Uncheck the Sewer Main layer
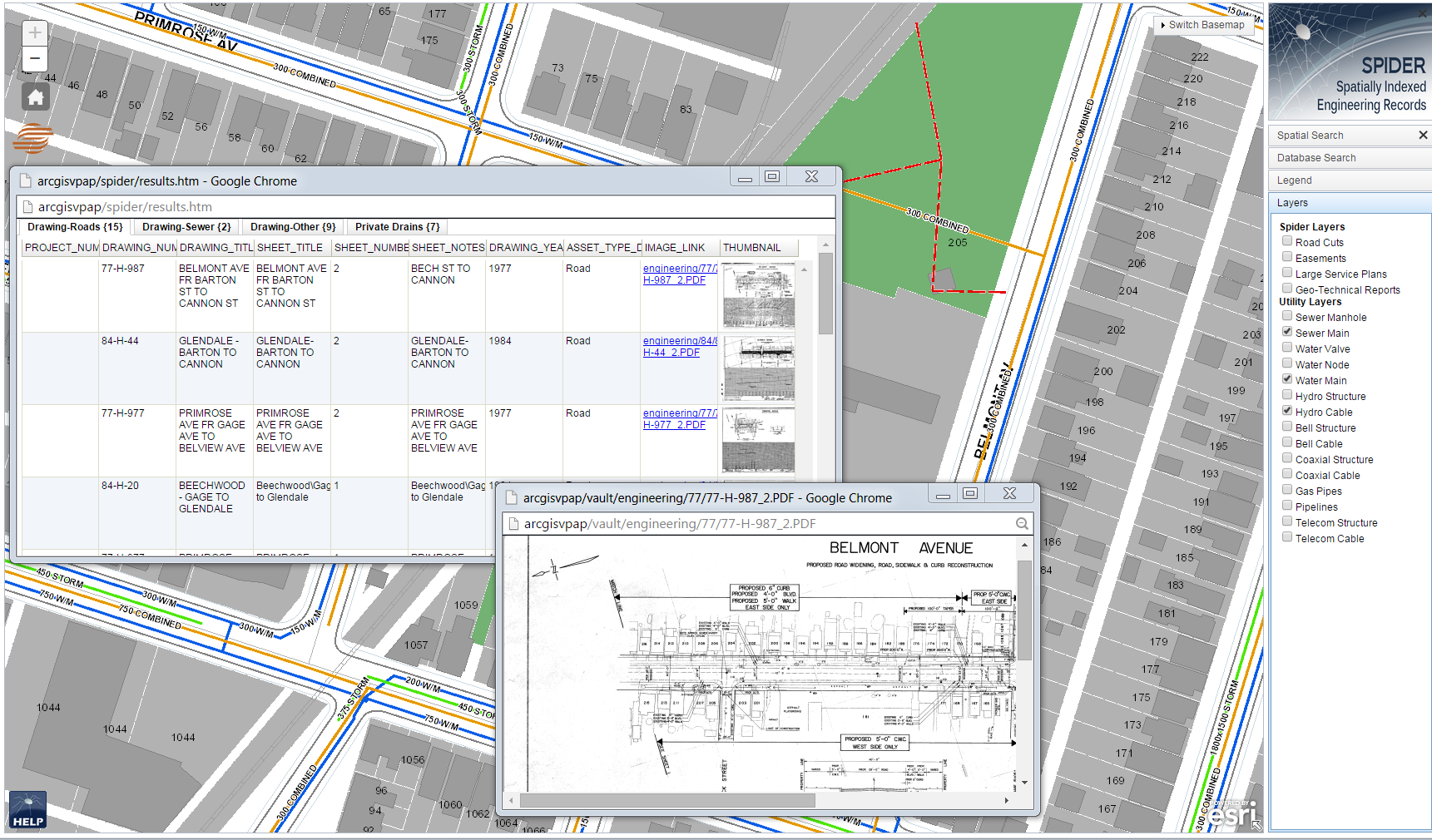 coord(1287,332)
